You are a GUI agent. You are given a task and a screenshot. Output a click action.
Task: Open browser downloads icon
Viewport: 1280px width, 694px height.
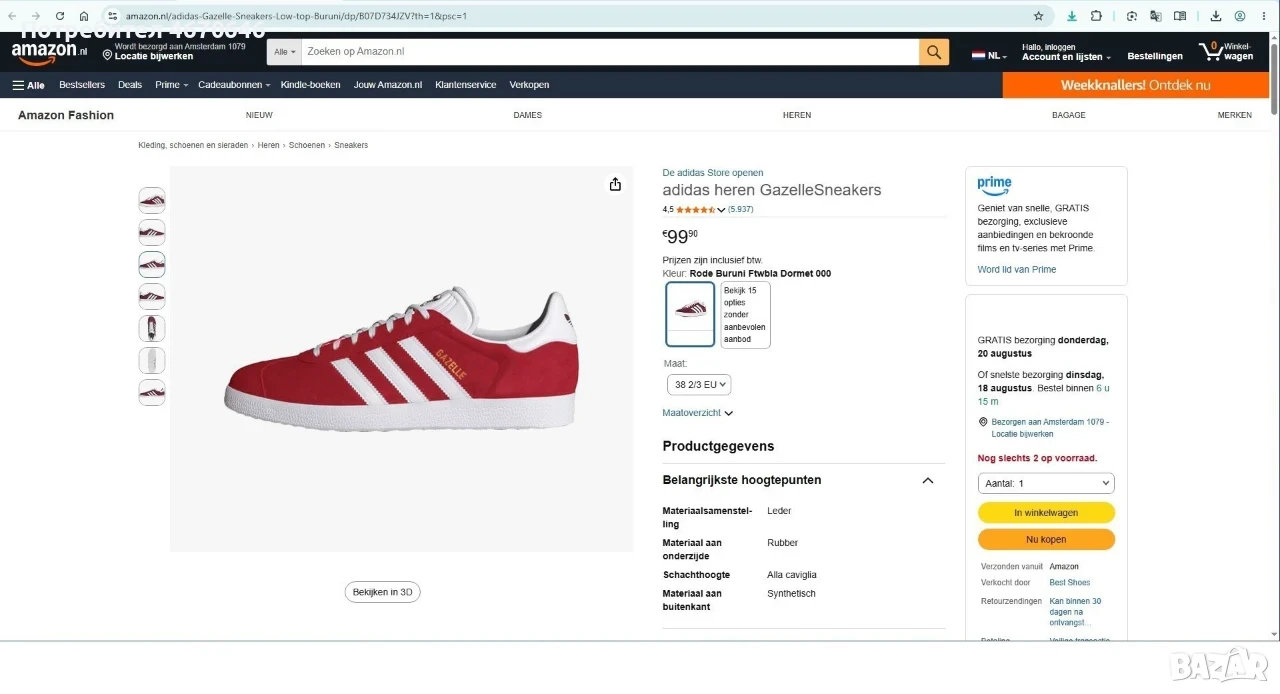click(1216, 16)
